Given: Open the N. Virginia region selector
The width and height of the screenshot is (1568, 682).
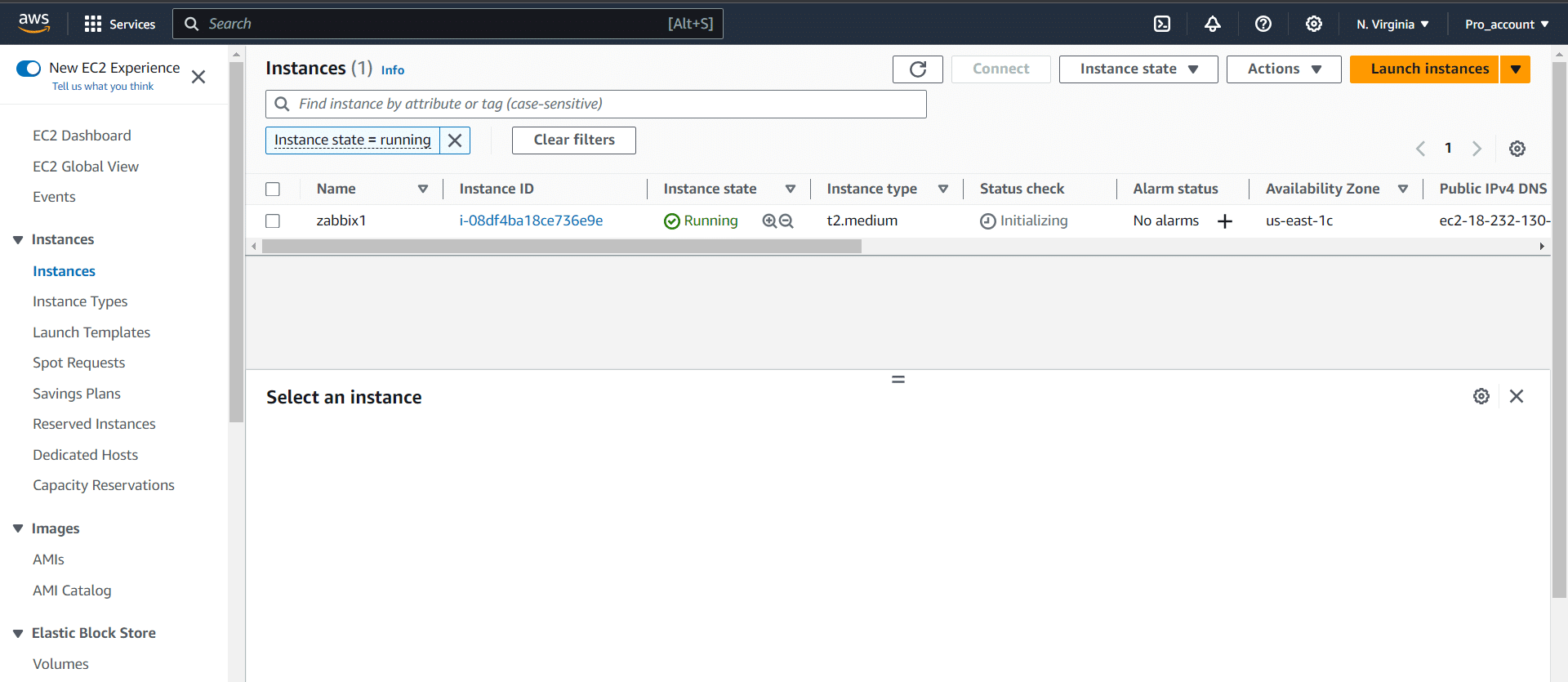Looking at the screenshot, I should [1392, 25].
